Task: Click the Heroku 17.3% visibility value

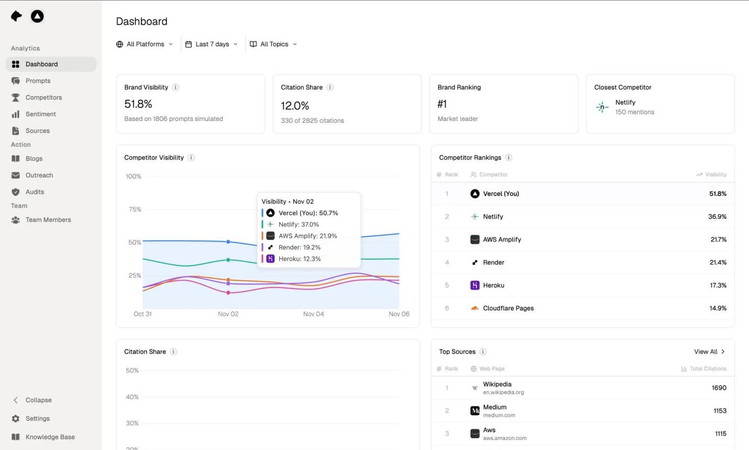Action: click(718, 285)
